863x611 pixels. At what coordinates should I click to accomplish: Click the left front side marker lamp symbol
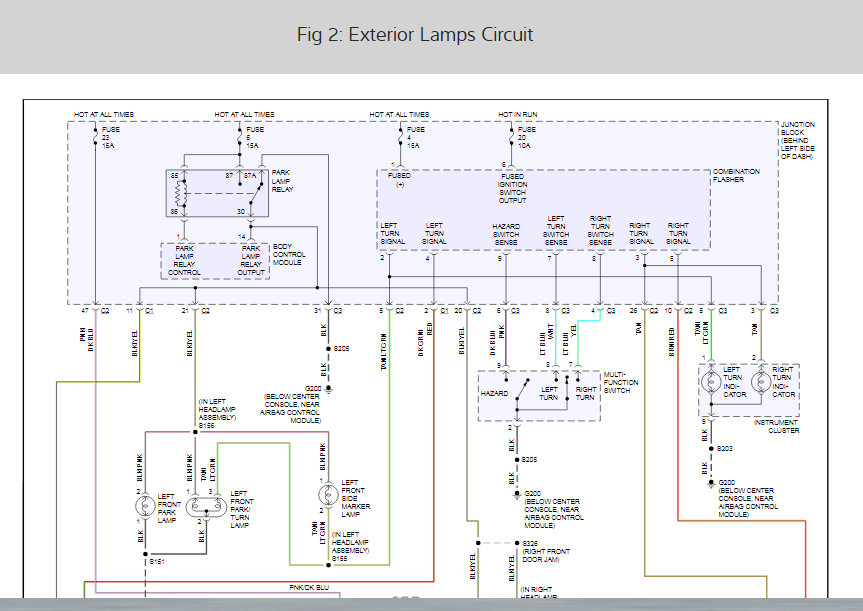tap(328, 495)
